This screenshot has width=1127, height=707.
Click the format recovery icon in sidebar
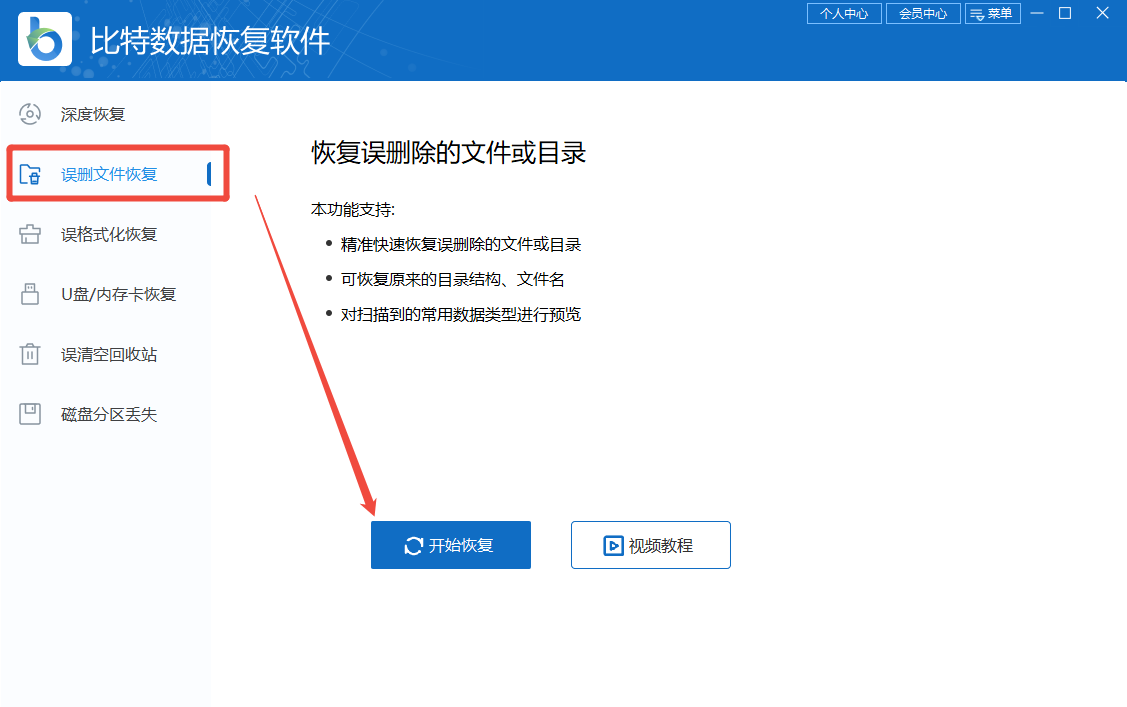click(30, 235)
